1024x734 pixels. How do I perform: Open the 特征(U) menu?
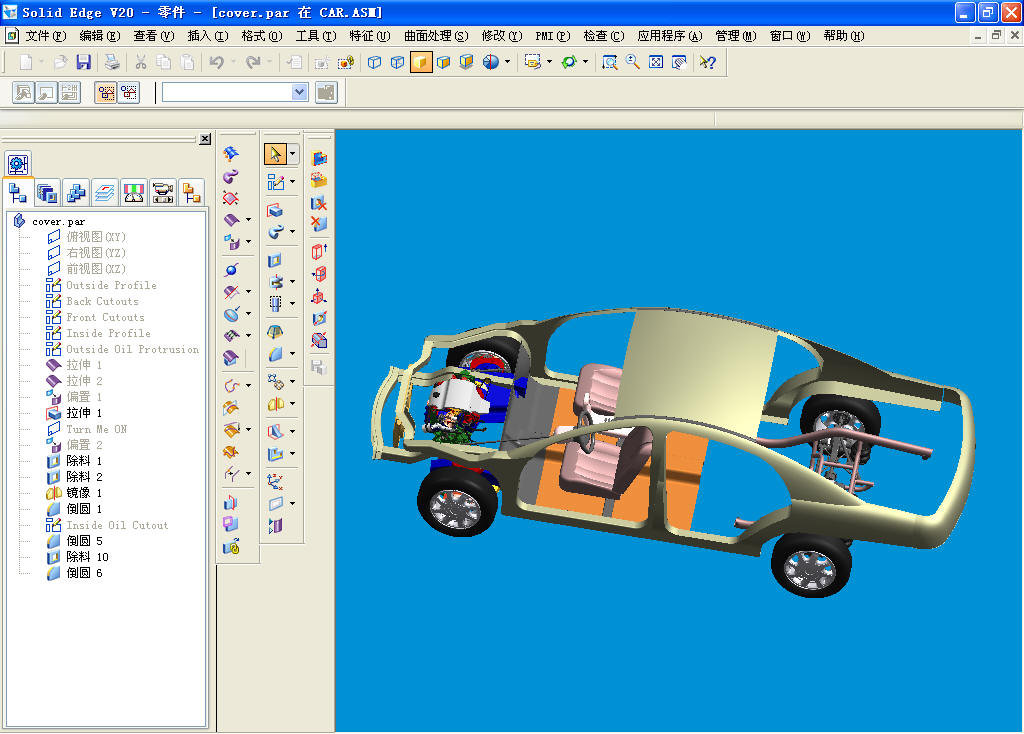(369, 36)
